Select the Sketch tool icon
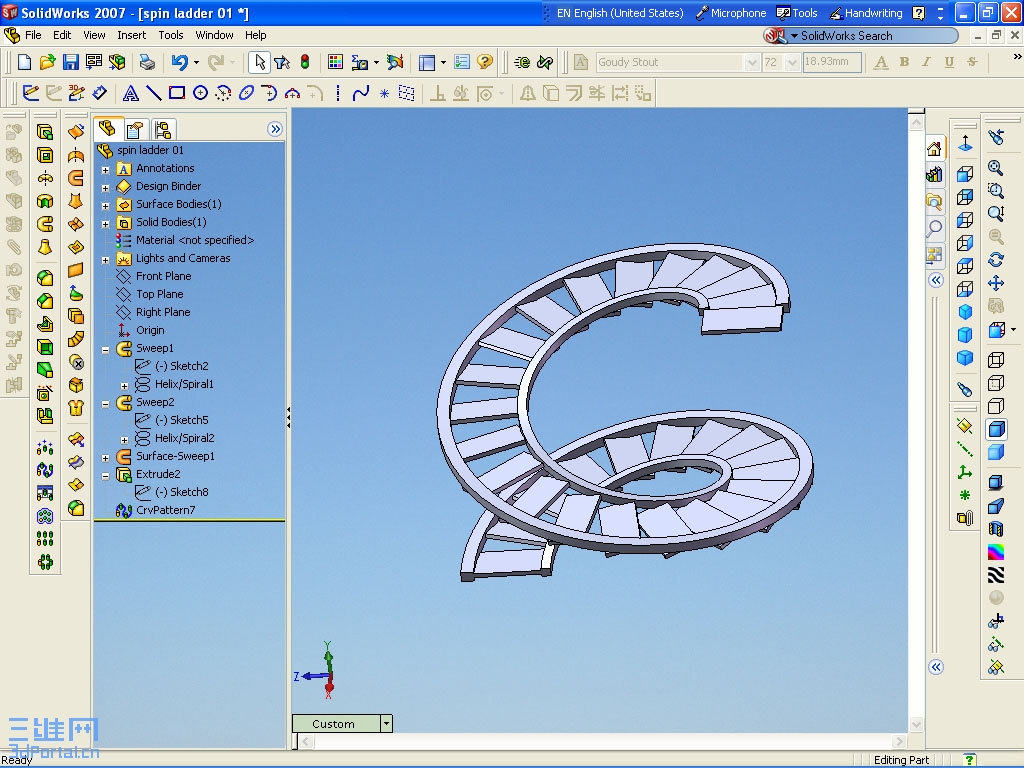 (x=30, y=93)
